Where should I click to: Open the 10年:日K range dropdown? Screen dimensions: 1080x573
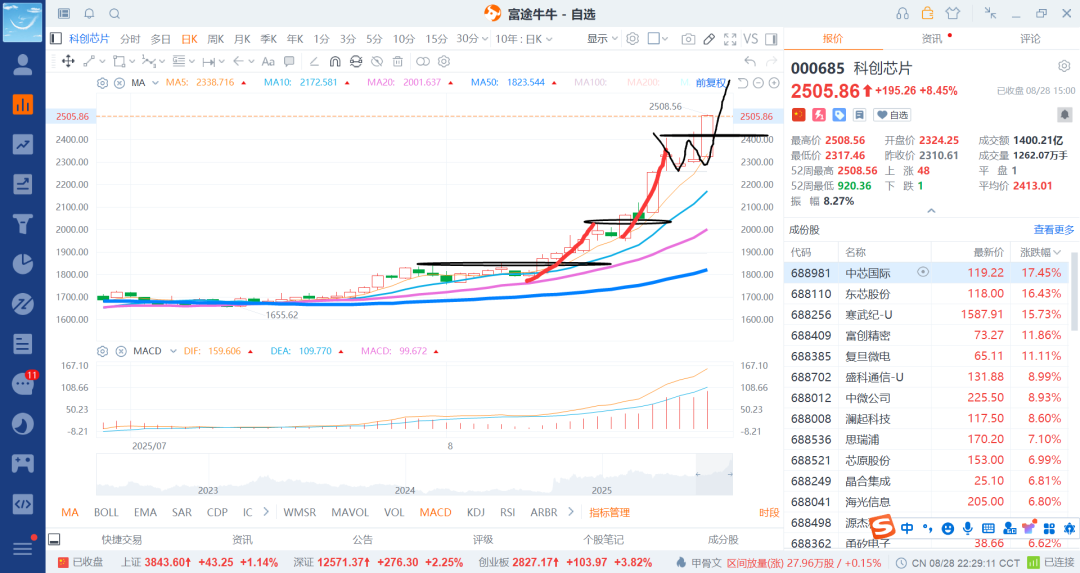coord(524,39)
